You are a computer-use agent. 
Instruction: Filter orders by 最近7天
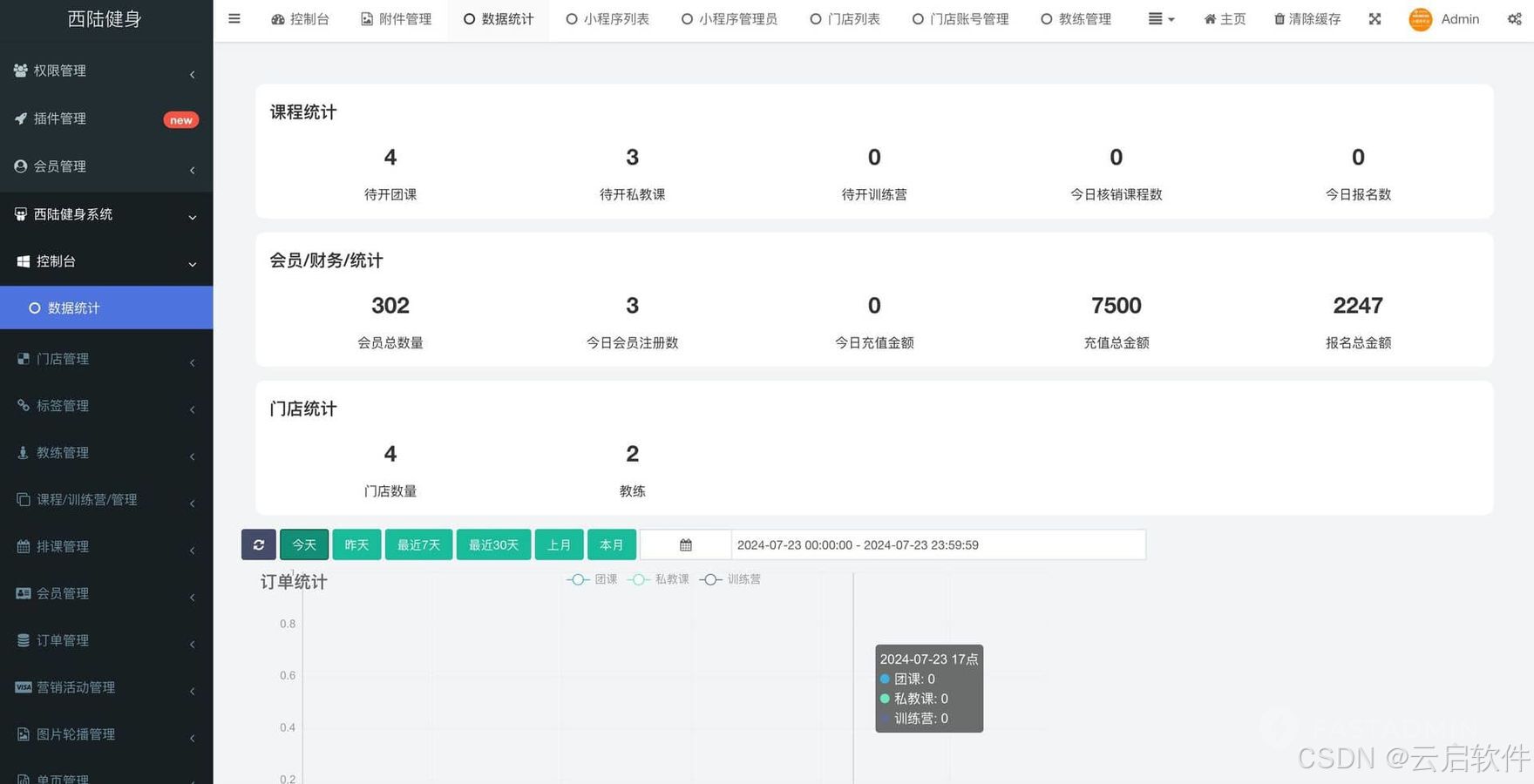[418, 544]
